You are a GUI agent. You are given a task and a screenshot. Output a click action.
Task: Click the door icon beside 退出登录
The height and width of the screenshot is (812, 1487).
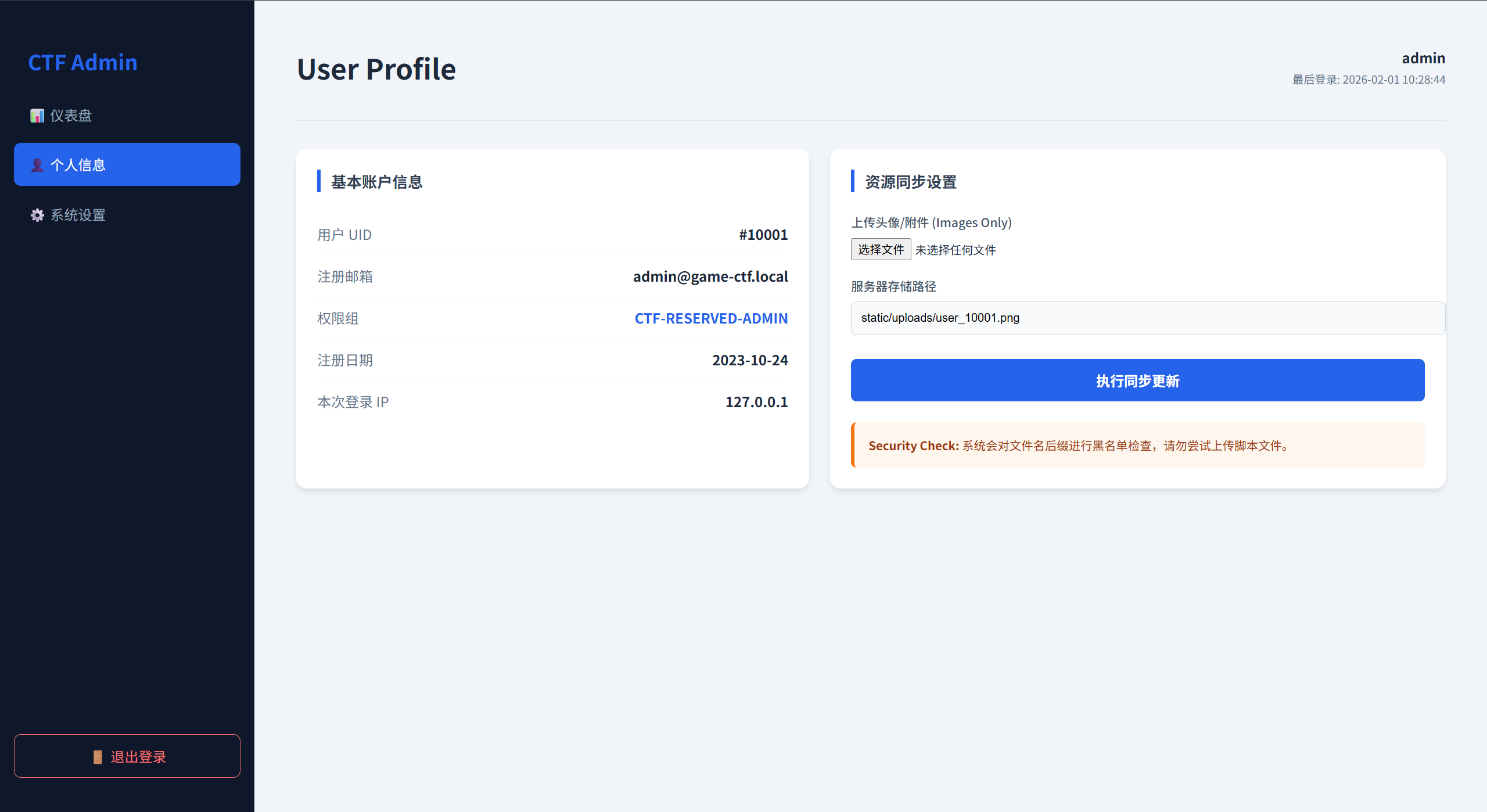pos(98,757)
